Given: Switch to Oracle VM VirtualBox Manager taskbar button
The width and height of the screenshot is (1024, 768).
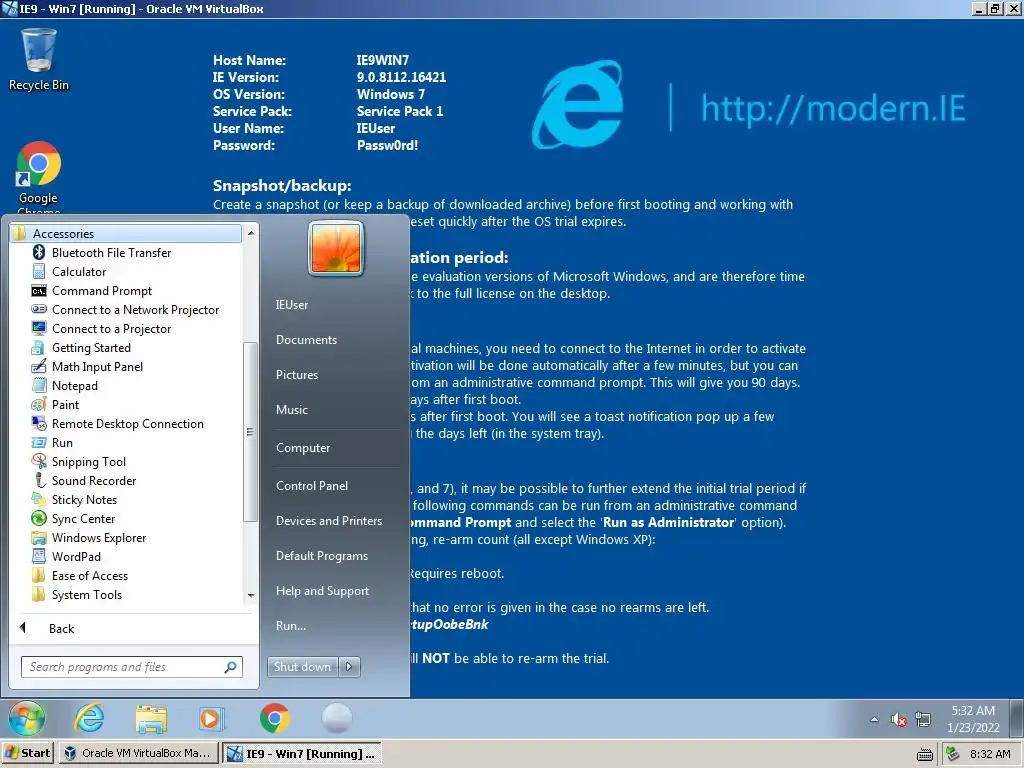Looking at the screenshot, I should 138,753.
